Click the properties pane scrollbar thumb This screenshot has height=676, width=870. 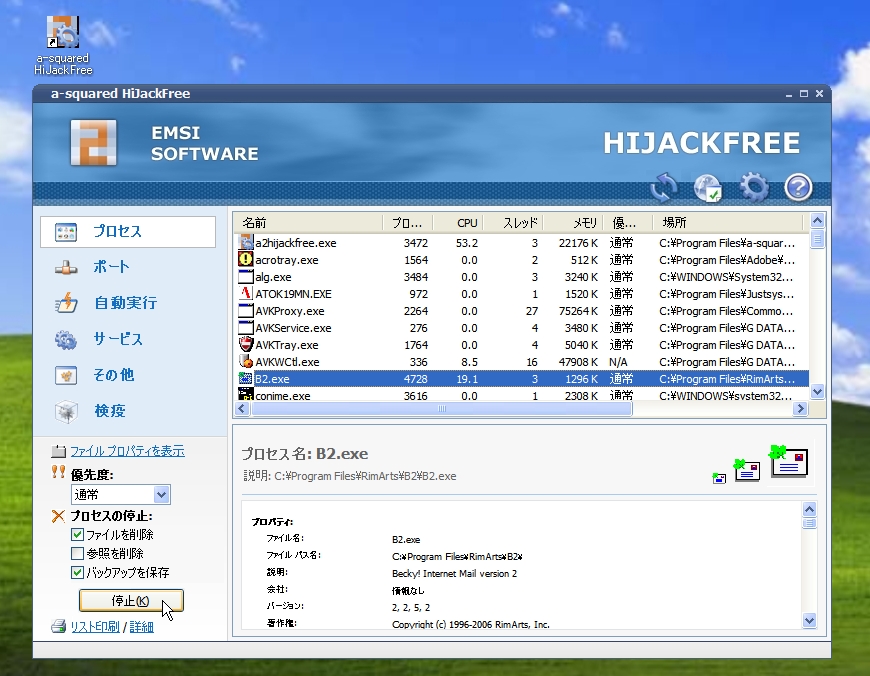810,523
